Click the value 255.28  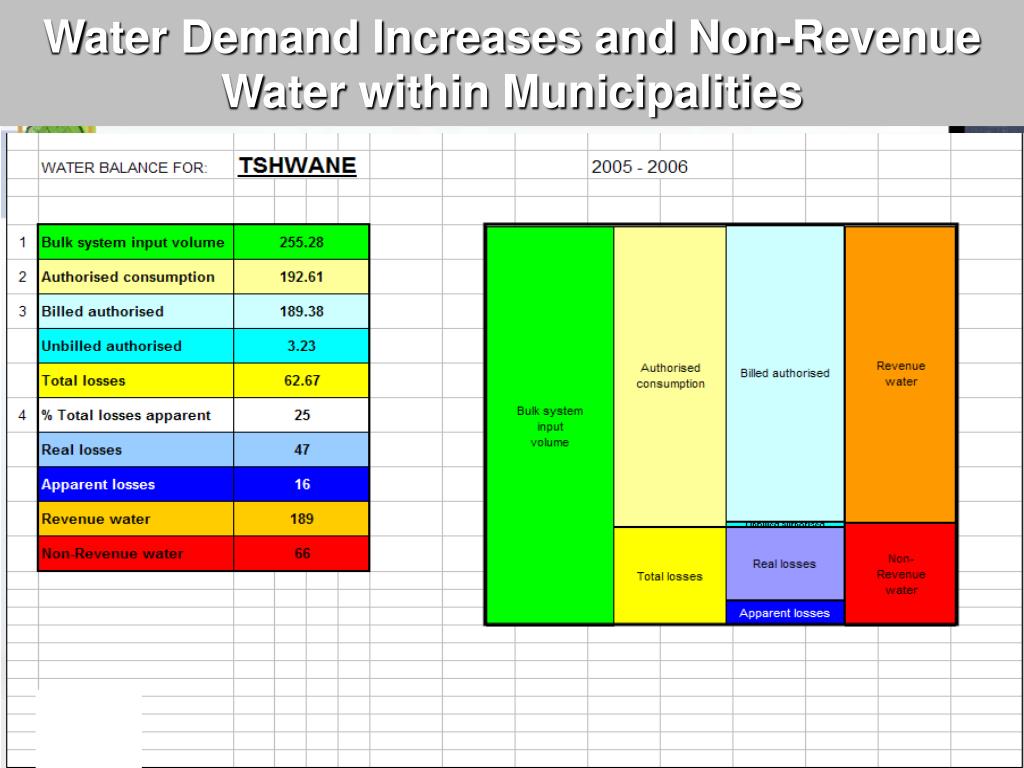[x=302, y=242]
